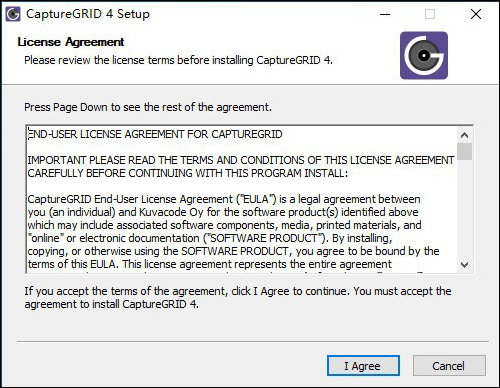
Task: Close the setup window with X
Action: click(x=476, y=14)
